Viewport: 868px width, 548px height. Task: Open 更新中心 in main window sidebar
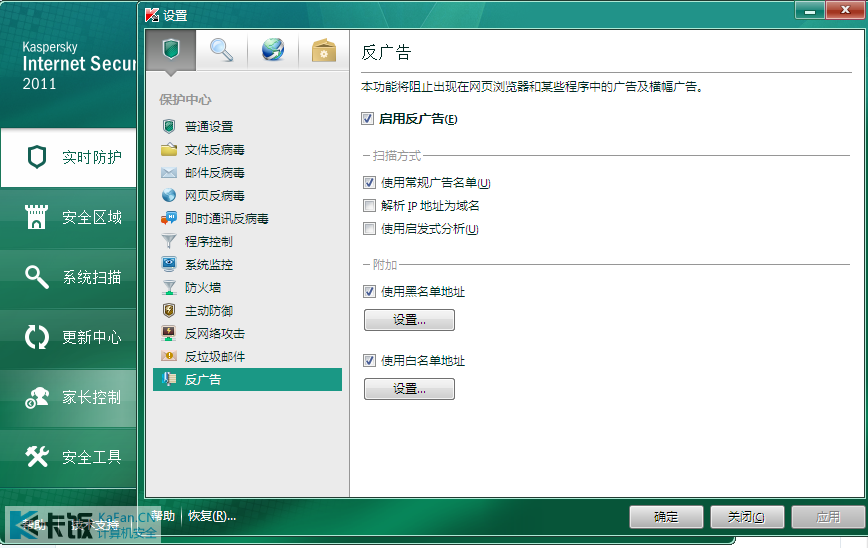point(69,337)
